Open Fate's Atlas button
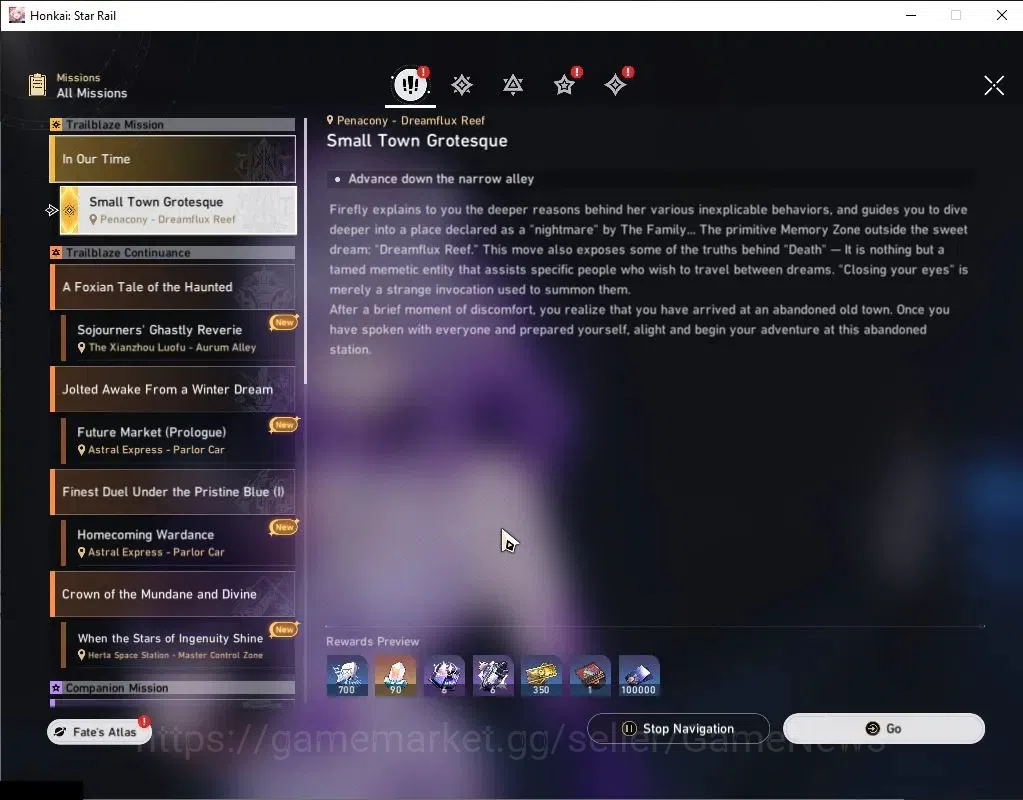The image size is (1023, 800). 99,732
